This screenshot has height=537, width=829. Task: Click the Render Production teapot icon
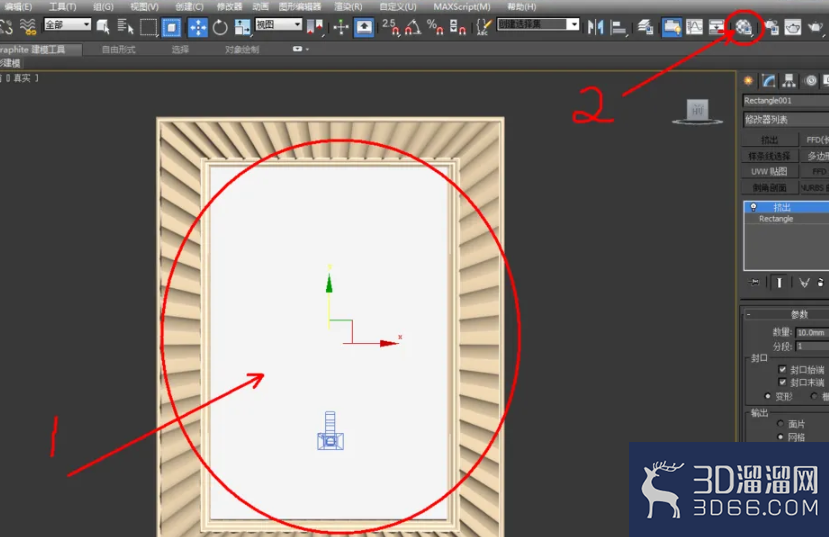816,27
